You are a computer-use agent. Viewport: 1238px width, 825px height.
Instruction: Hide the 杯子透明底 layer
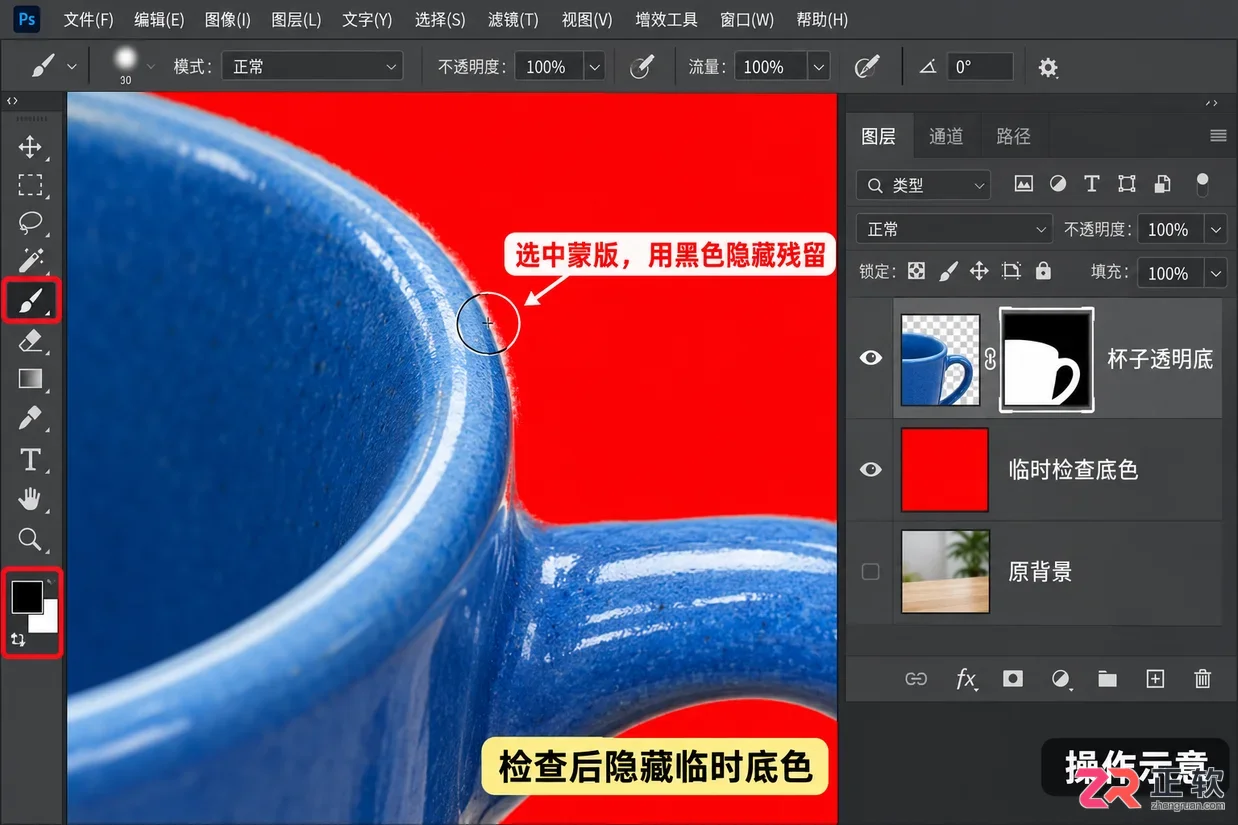(871, 358)
